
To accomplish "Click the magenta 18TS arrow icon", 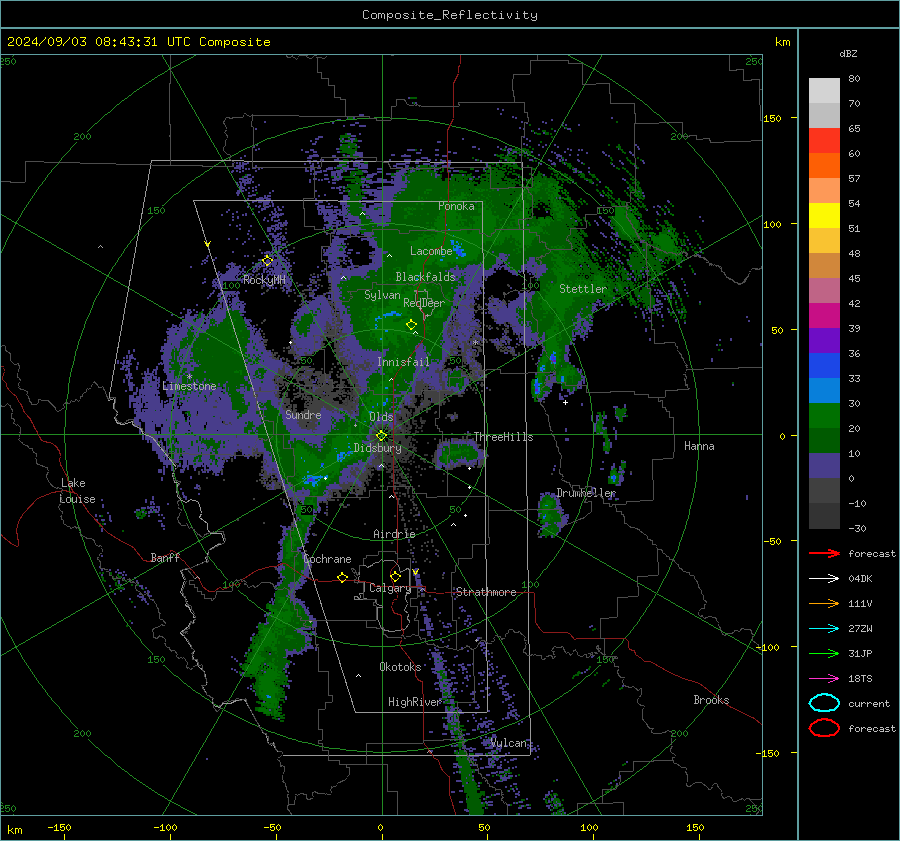I will pos(824,679).
